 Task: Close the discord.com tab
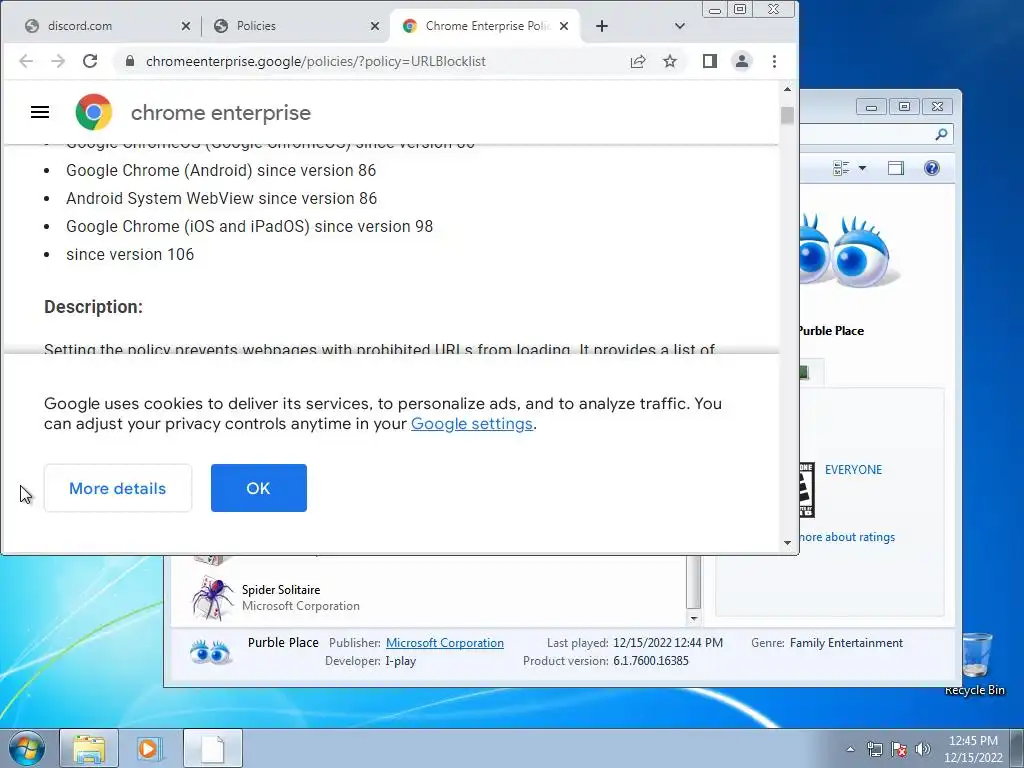pos(186,26)
